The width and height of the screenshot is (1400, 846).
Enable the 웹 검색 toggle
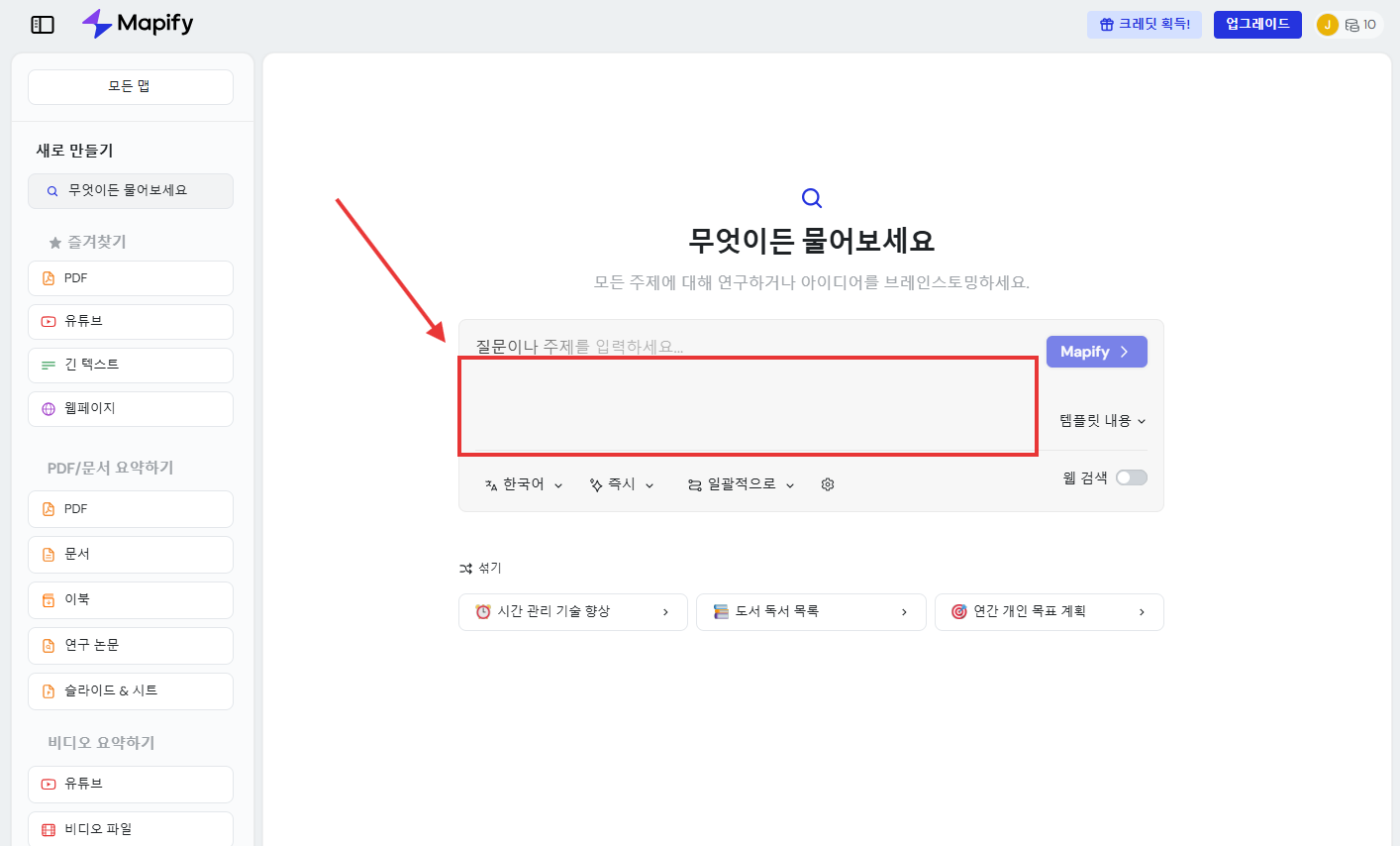click(1130, 476)
